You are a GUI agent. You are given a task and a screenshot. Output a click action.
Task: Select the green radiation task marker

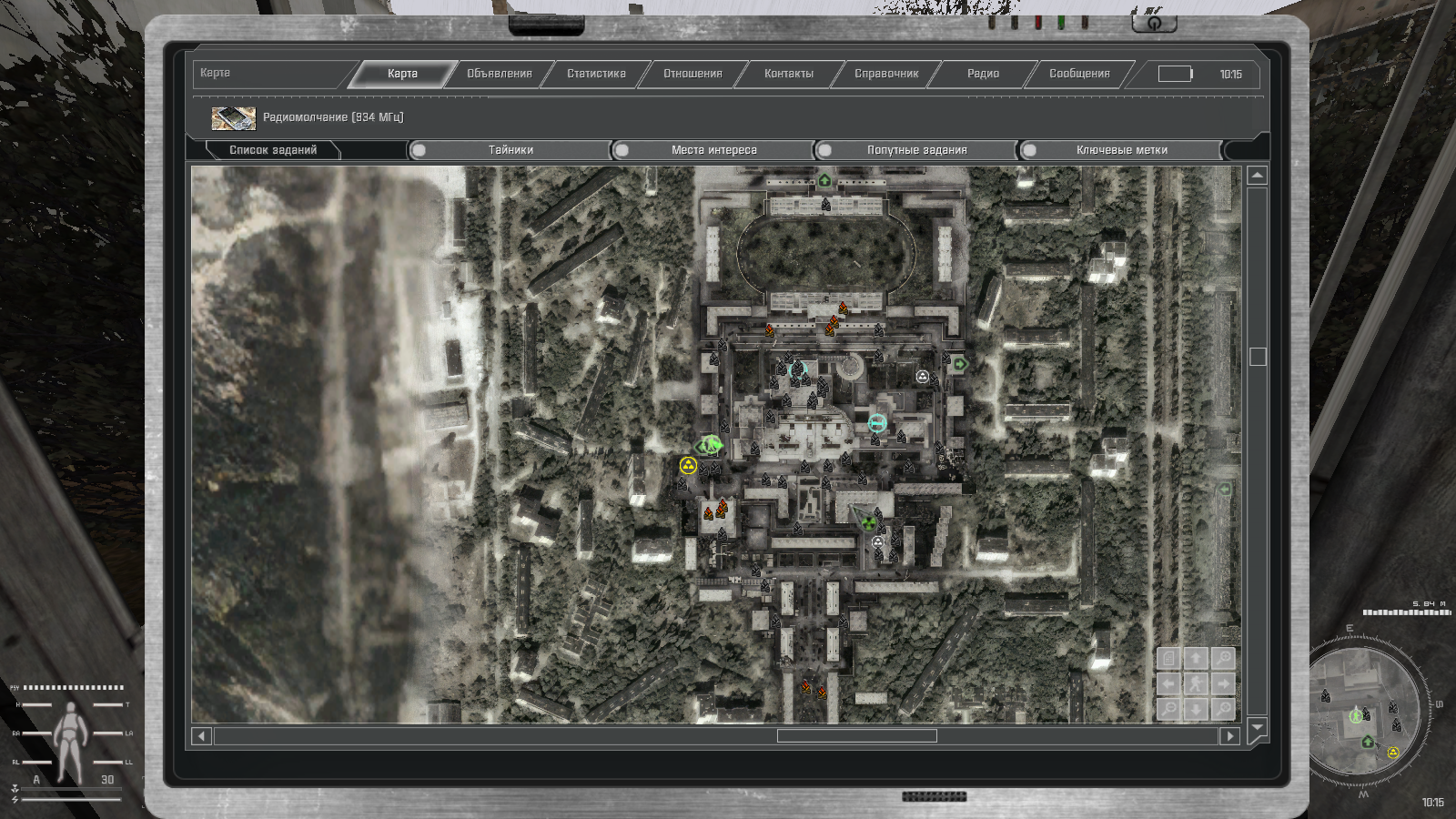[870, 523]
